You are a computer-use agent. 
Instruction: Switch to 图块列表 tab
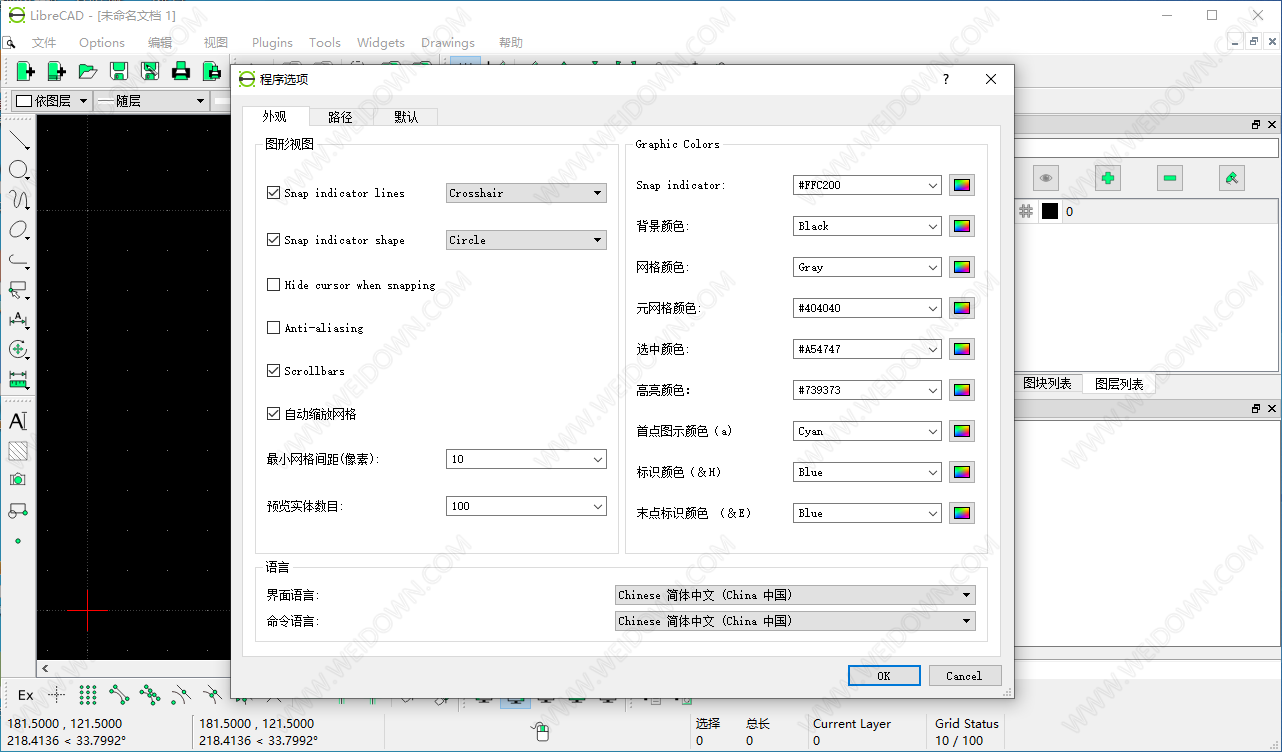click(x=1047, y=383)
